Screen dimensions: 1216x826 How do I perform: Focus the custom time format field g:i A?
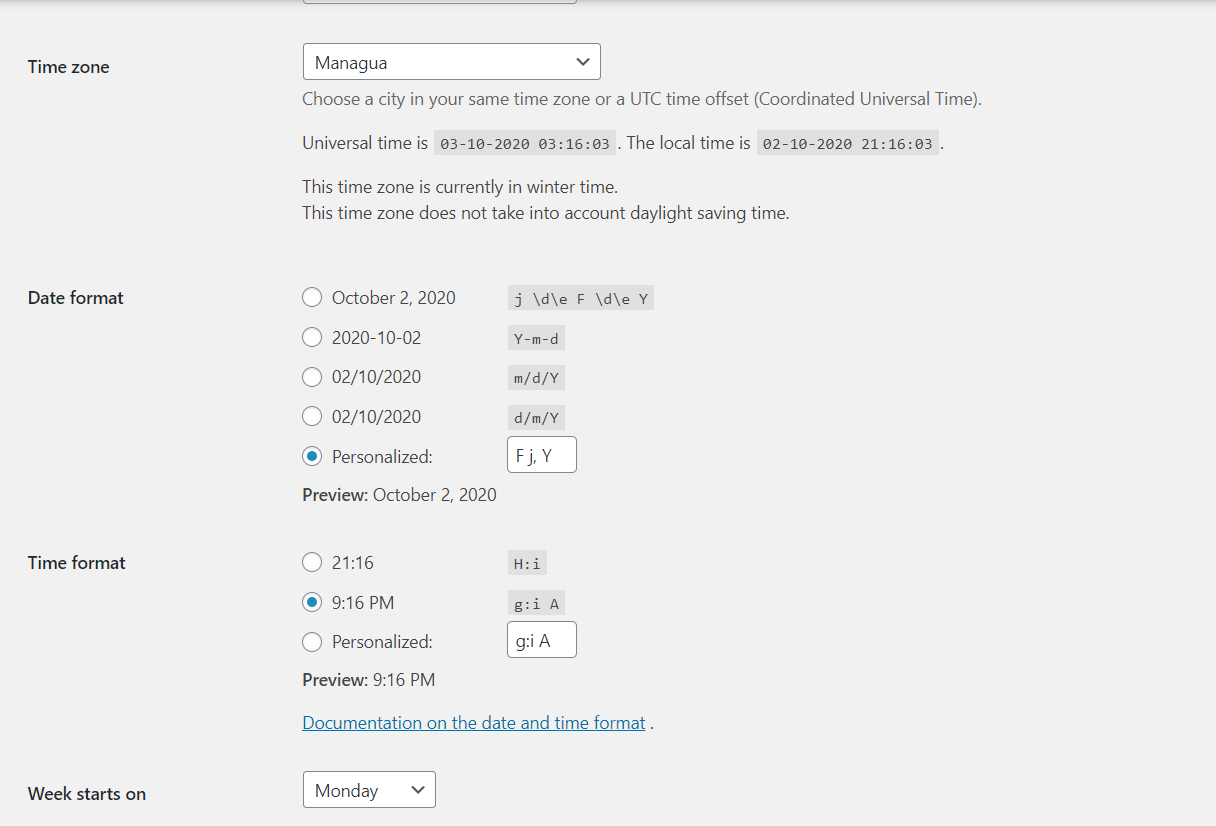tap(542, 640)
